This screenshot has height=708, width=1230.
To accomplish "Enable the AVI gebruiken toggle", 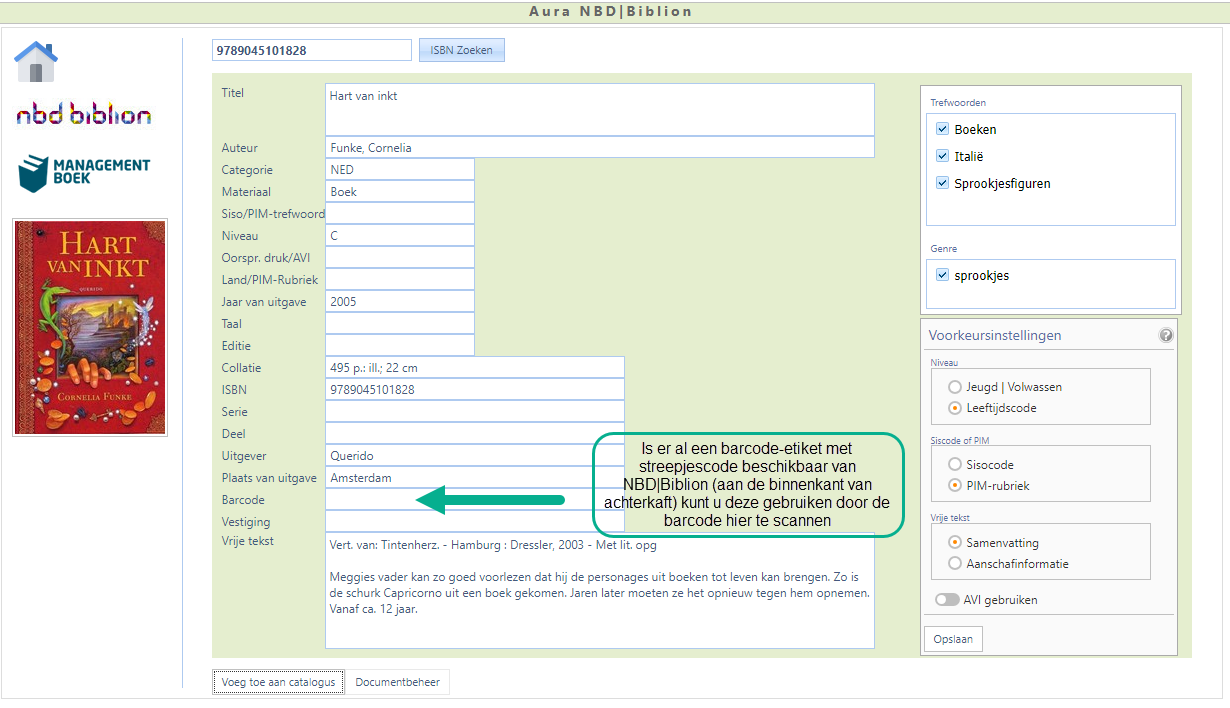I will point(946,600).
